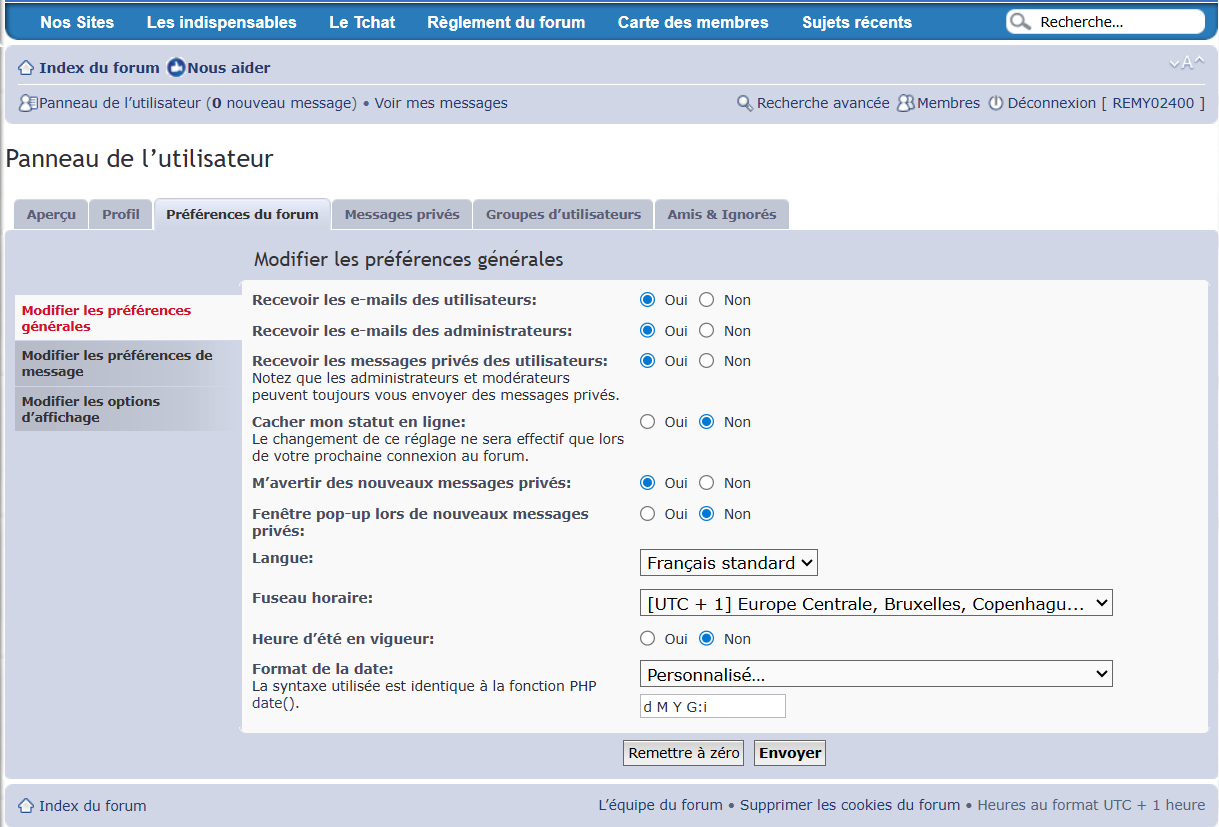Screen dimensions: 1219x827
Task: Click Index du forum link at top
Action: tap(99, 68)
